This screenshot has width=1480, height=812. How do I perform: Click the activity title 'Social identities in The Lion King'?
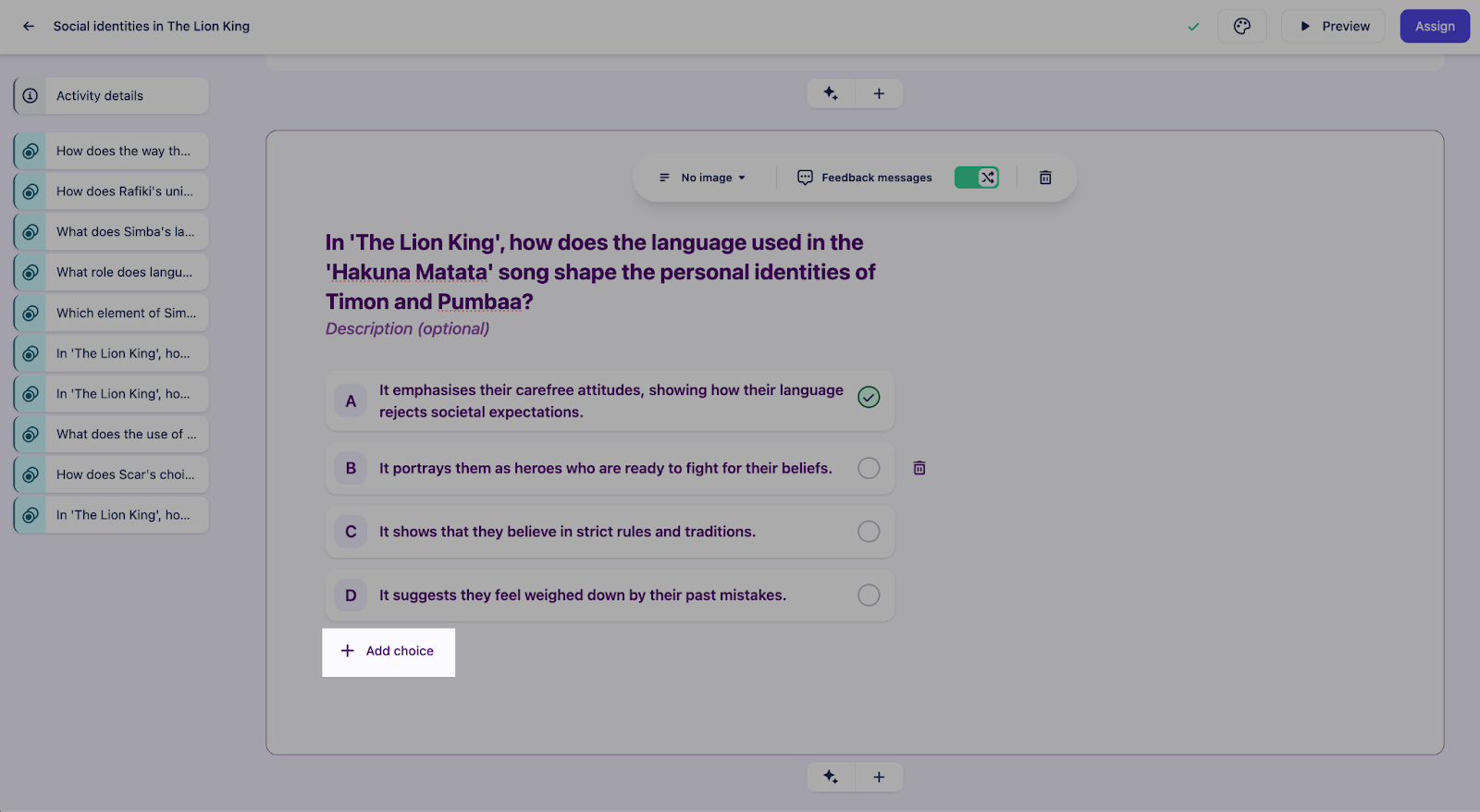point(152,26)
